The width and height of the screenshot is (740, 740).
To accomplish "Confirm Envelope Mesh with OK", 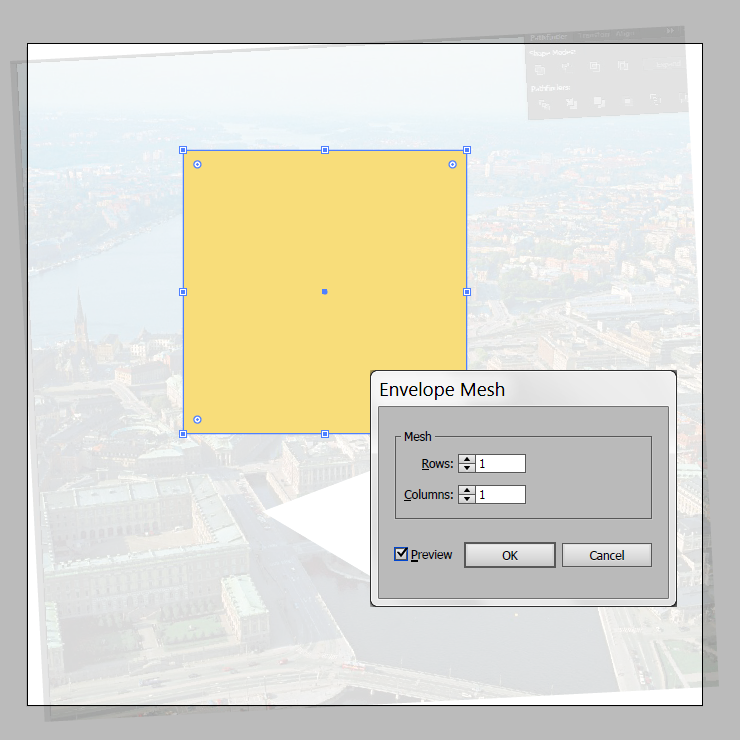I will click(510, 555).
